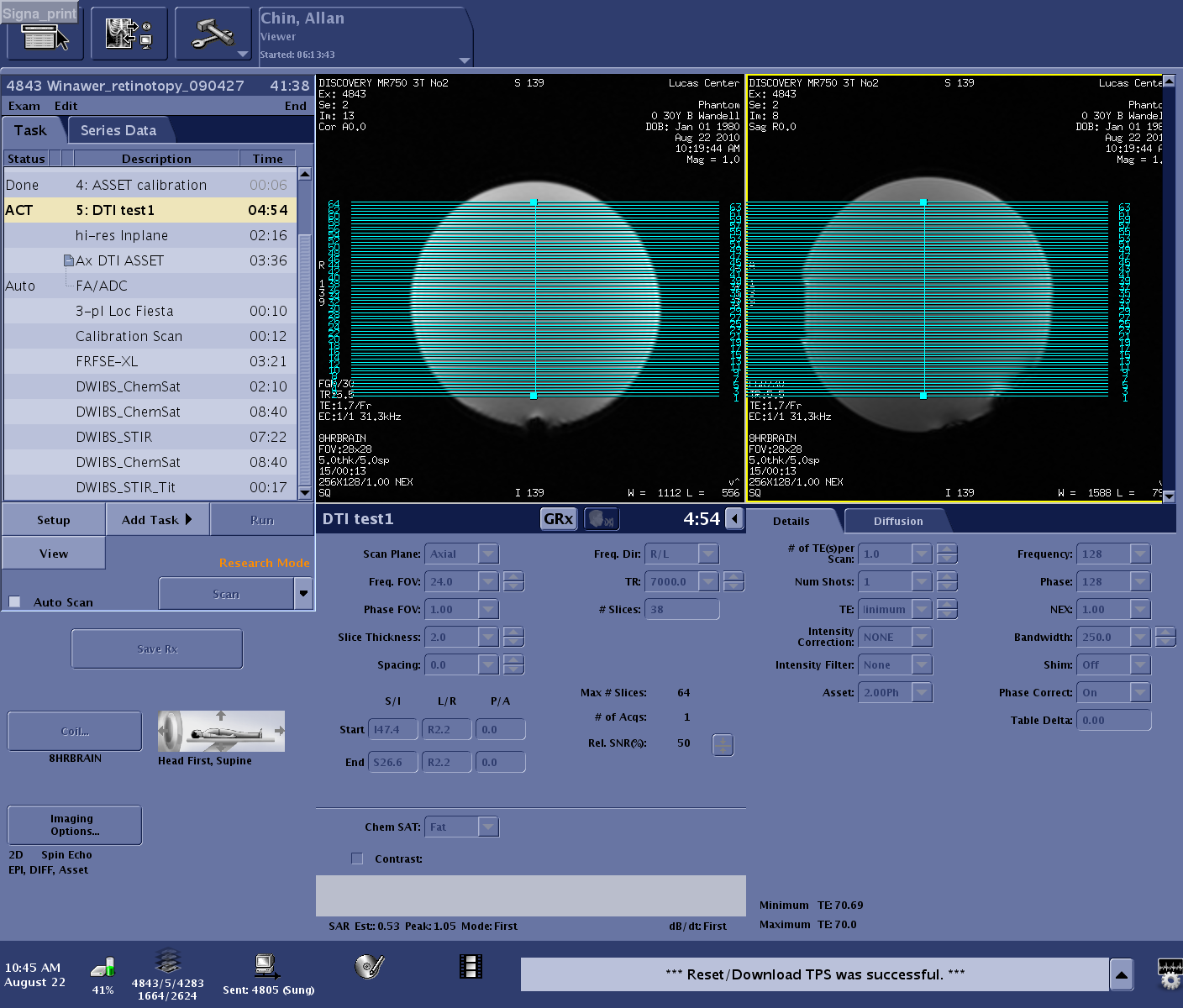Click the patient position Head First Supine thumbnail
1183x1008 pixels.
pos(221,732)
